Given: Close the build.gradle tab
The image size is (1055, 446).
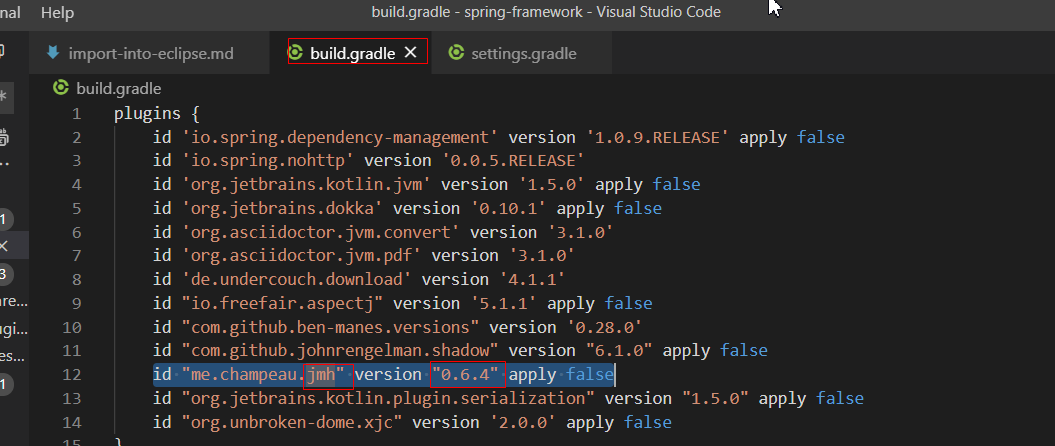Looking at the screenshot, I should point(410,52).
